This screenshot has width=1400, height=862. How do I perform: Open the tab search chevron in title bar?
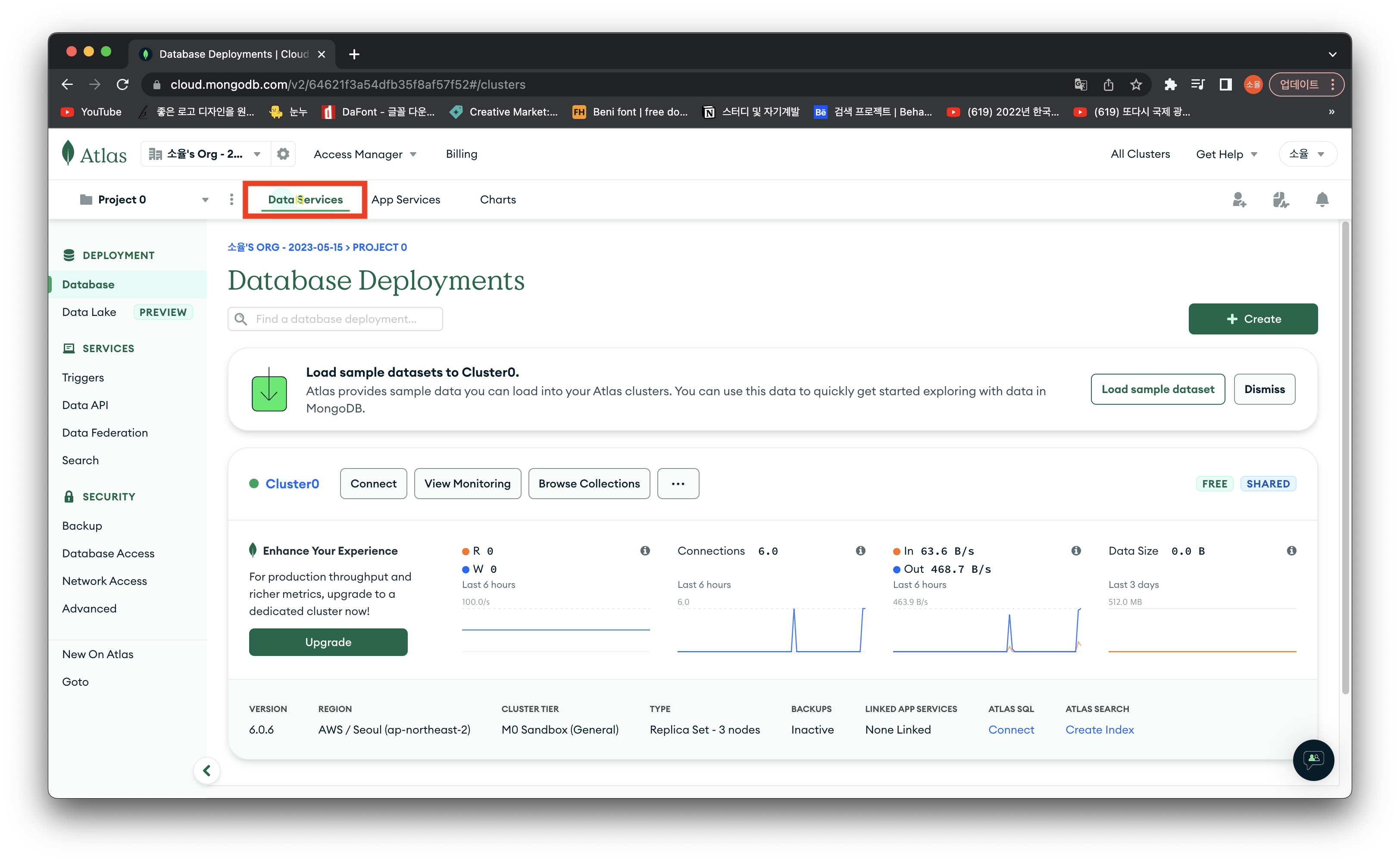tap(1332, 54)
